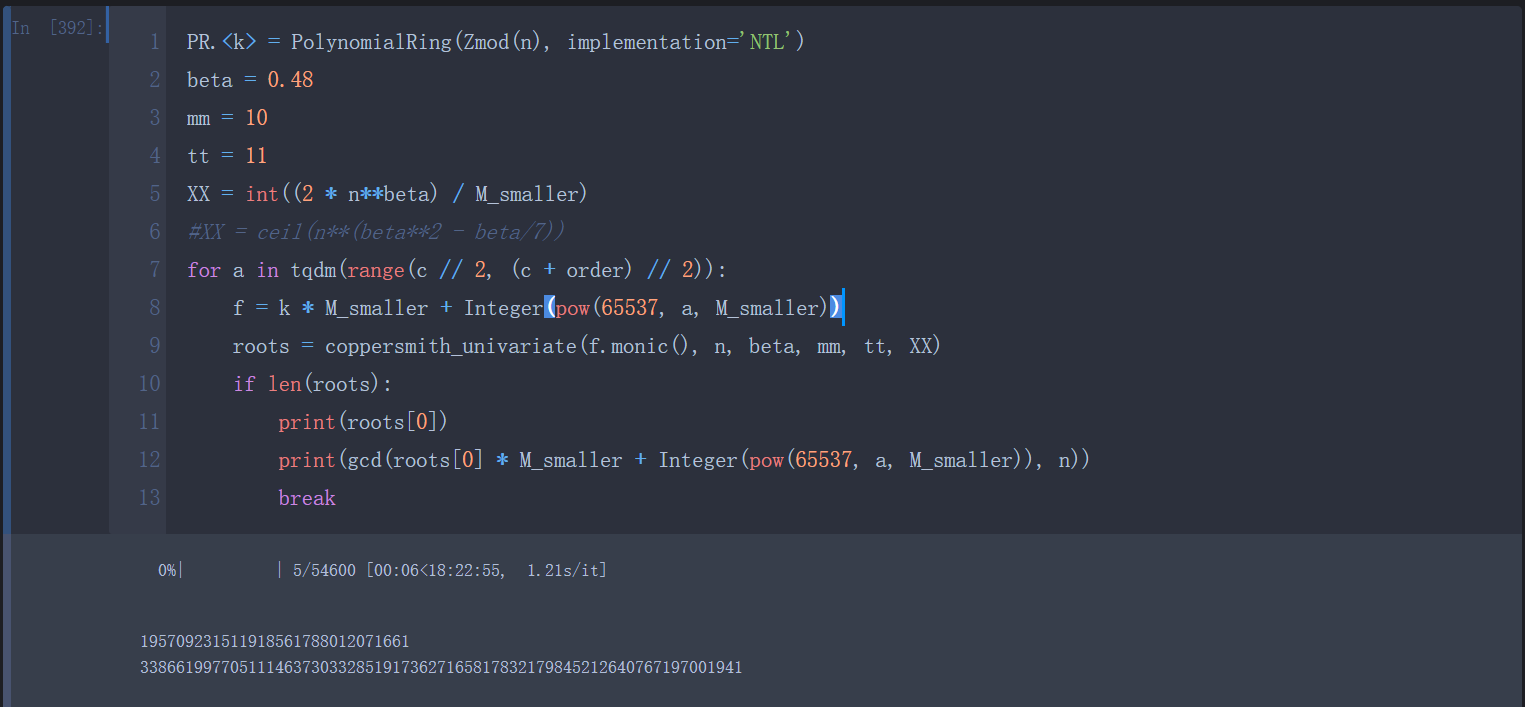Viewport: 1525px width, 707px height.
Task: Click line number 1 in the gutter
Action: click(x=154, y=42)
